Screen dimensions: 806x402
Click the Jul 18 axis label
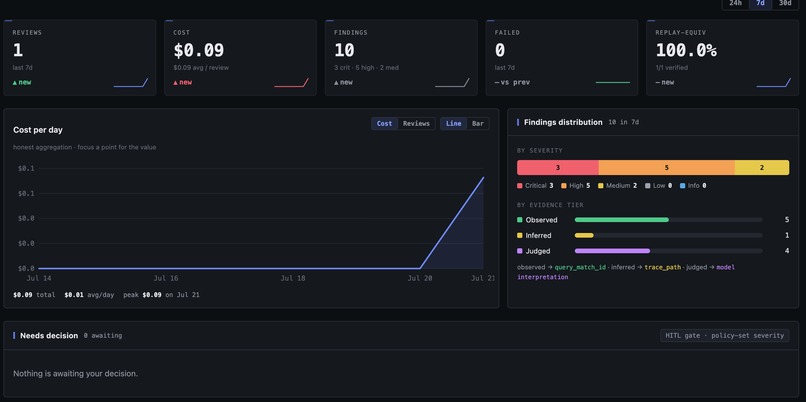[x=293, y=278]
